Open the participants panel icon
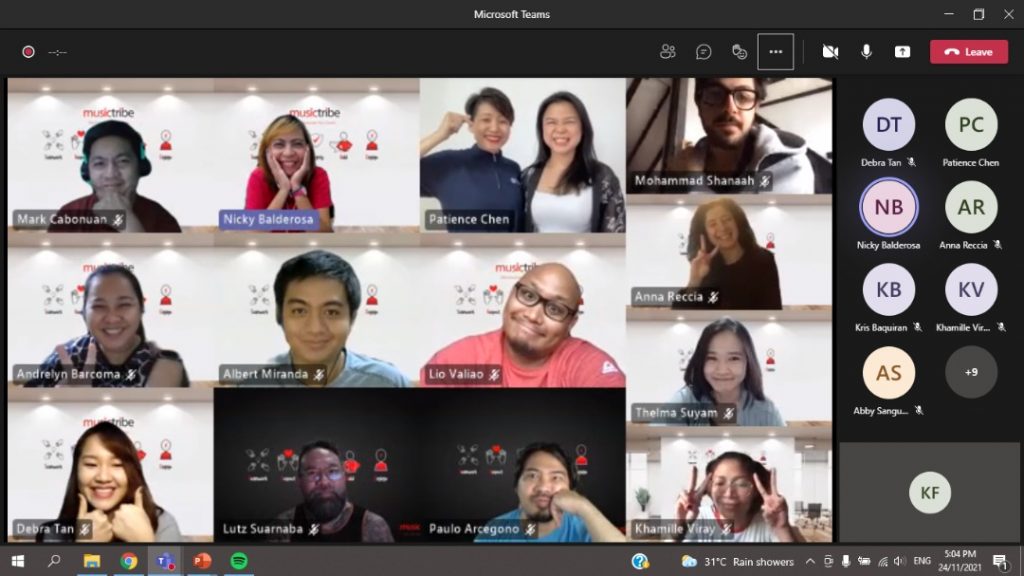The image size is (1024, 576). click(x=668, y=52)
